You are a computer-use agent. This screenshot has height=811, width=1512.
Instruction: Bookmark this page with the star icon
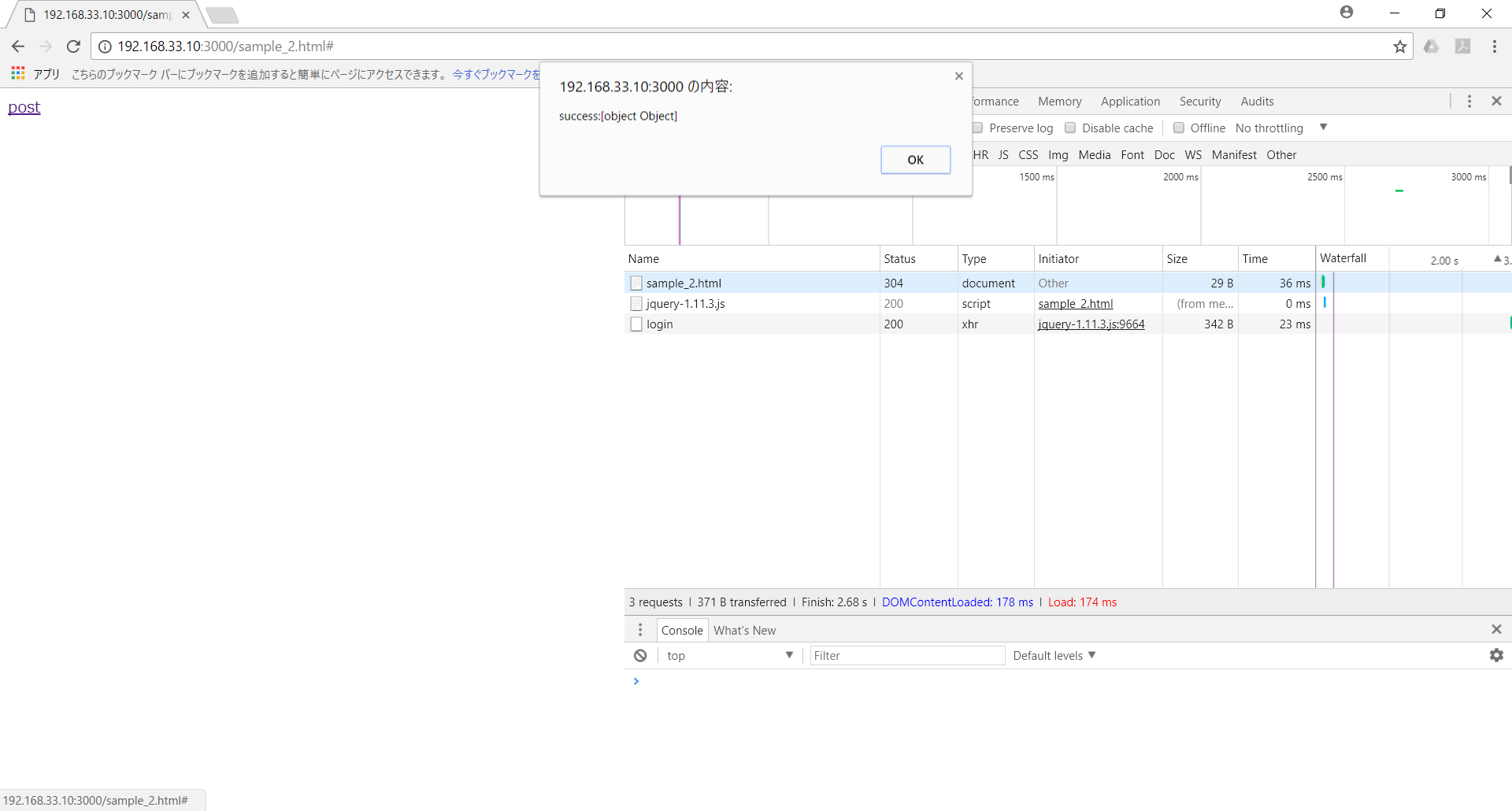point(1399,46)
